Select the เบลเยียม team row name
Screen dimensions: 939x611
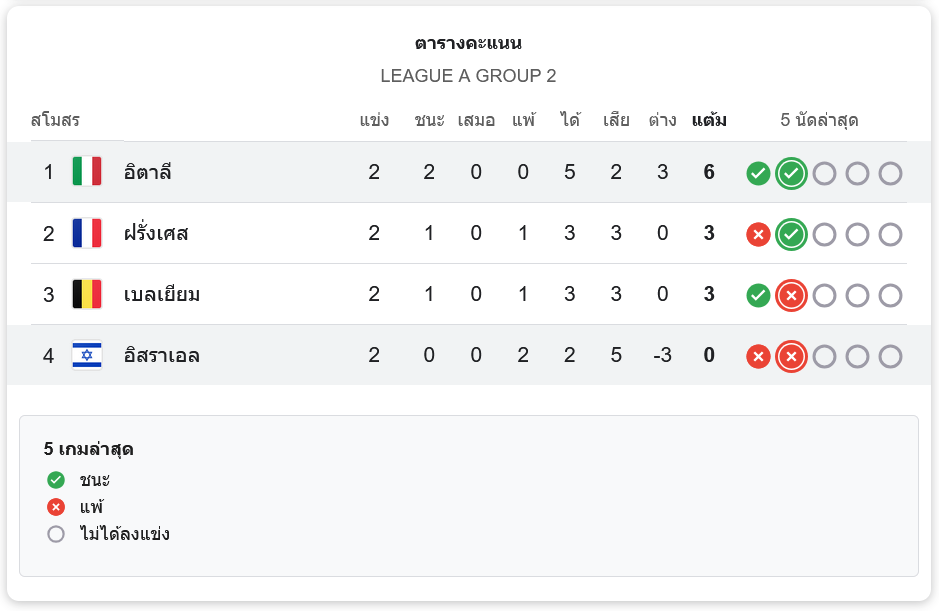click(x=162, y=294)
